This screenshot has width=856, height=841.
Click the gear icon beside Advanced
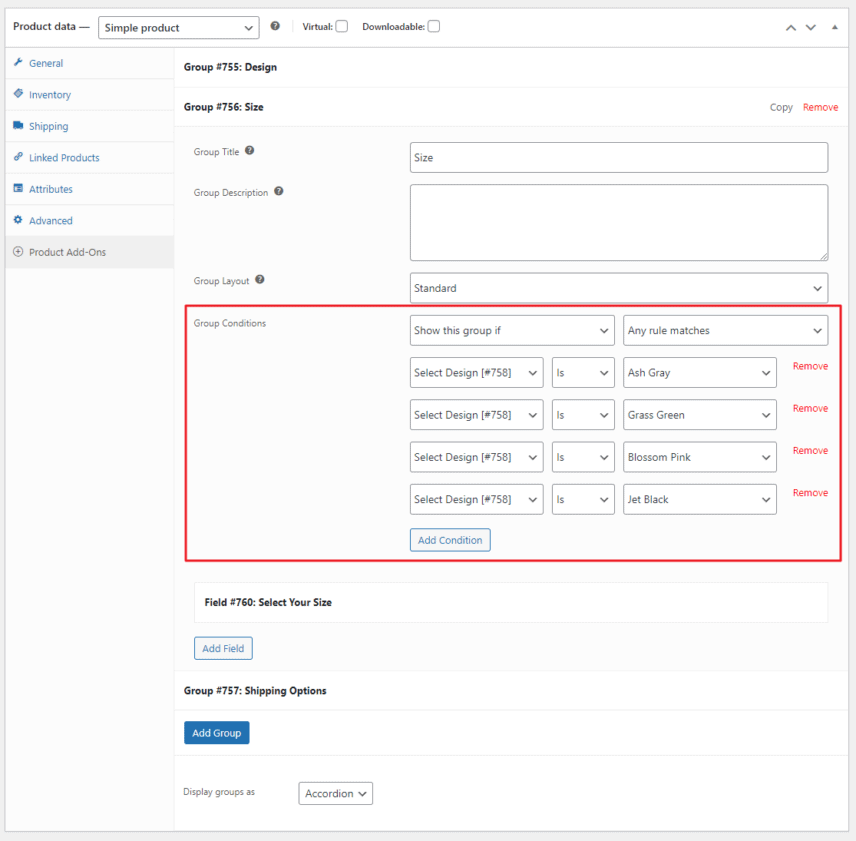point(18,220)
